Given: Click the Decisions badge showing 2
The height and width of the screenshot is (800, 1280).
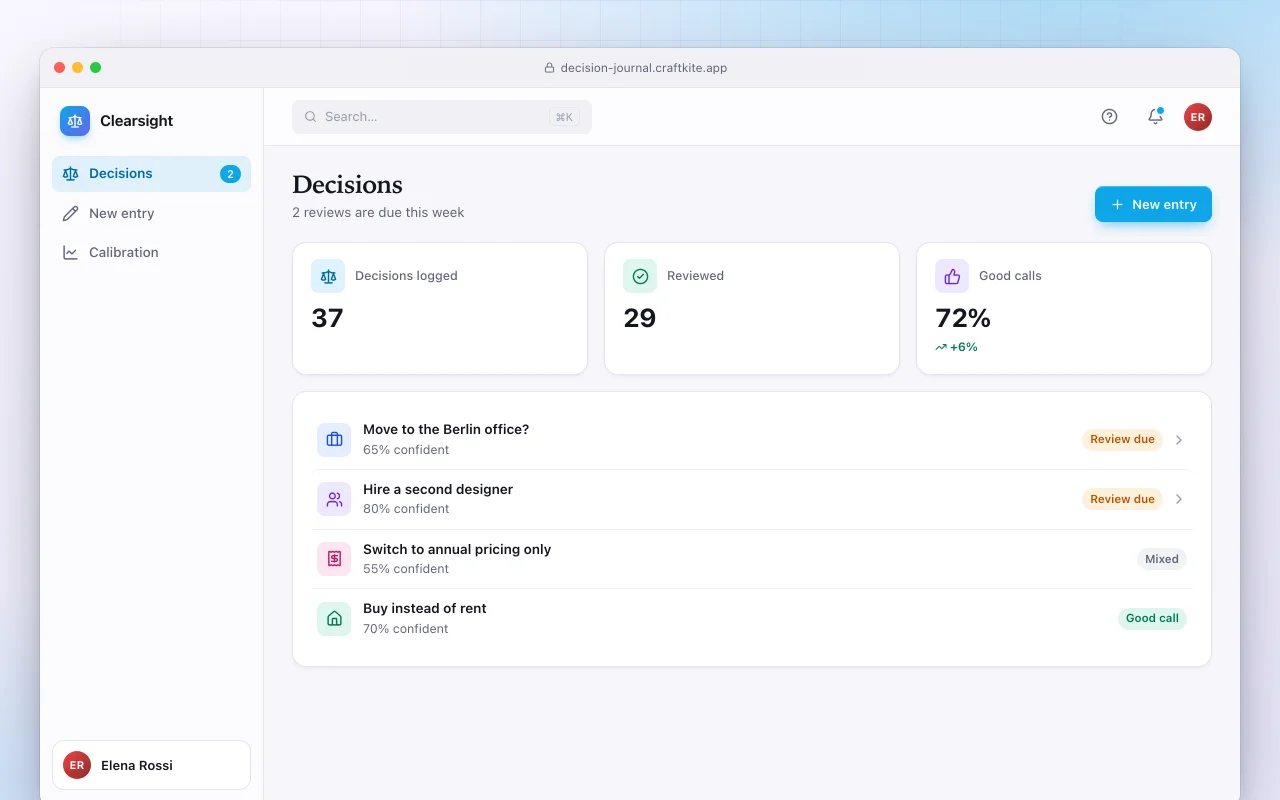Looking at the screenshot, I should pyautogui.click(x=230, y=174).
